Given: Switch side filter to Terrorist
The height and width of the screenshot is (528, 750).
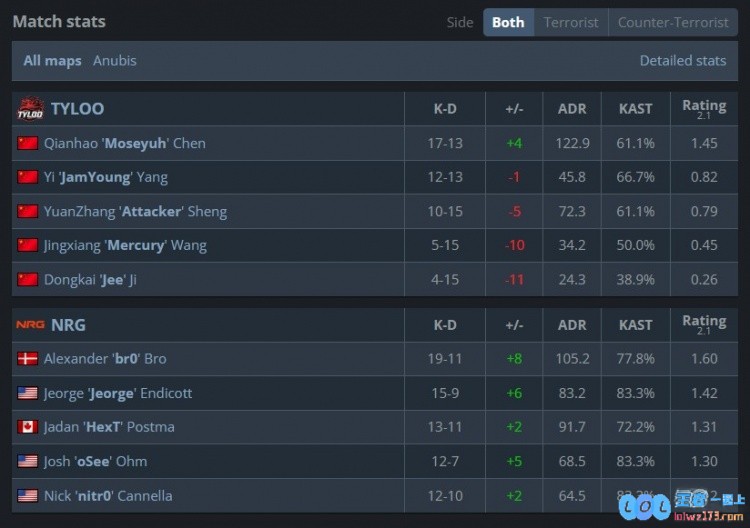Looking at the screenshot, I should click(571, 22).
